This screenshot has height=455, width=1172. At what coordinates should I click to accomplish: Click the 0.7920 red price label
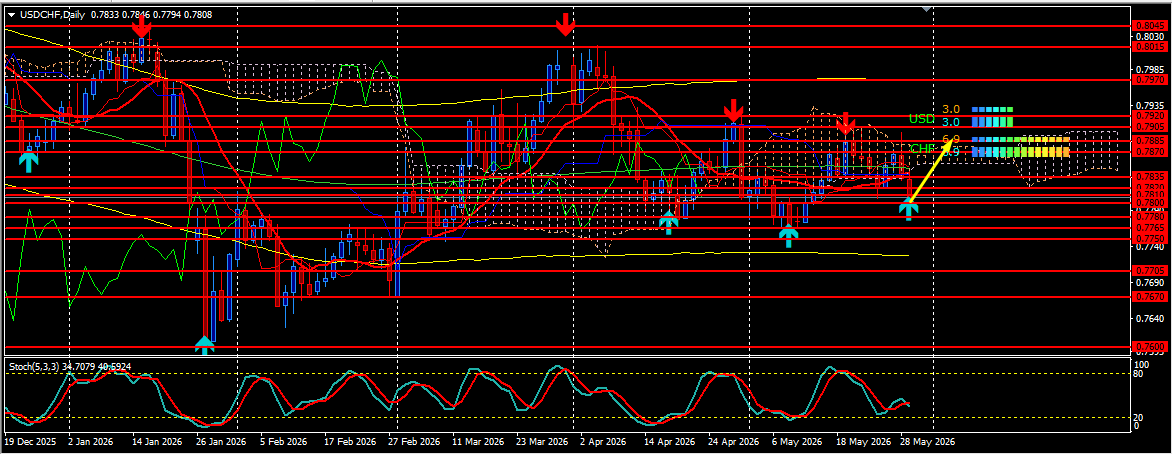(x=1151, y=116)
